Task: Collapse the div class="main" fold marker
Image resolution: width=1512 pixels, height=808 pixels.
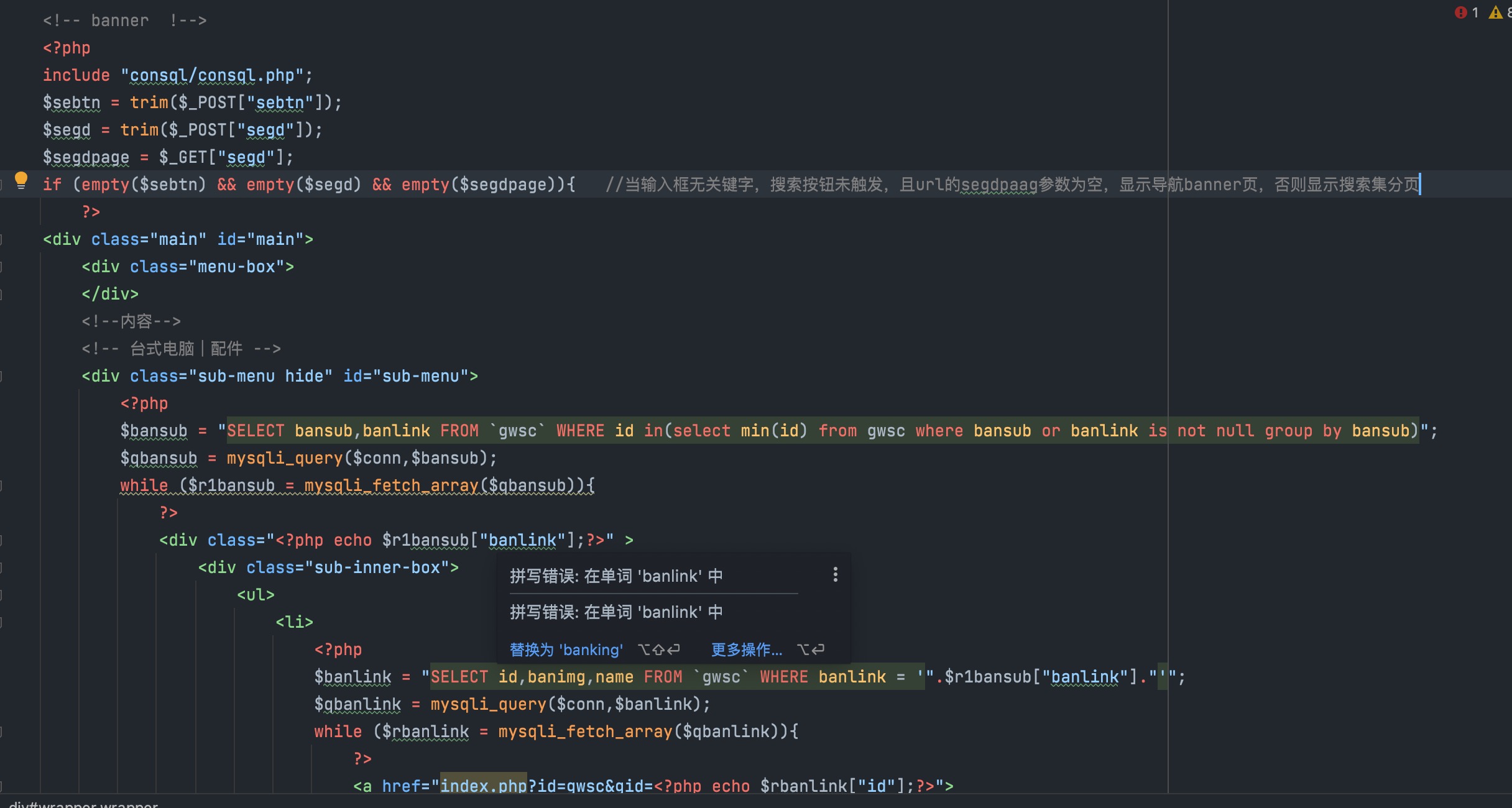Action: click(2, 239)
